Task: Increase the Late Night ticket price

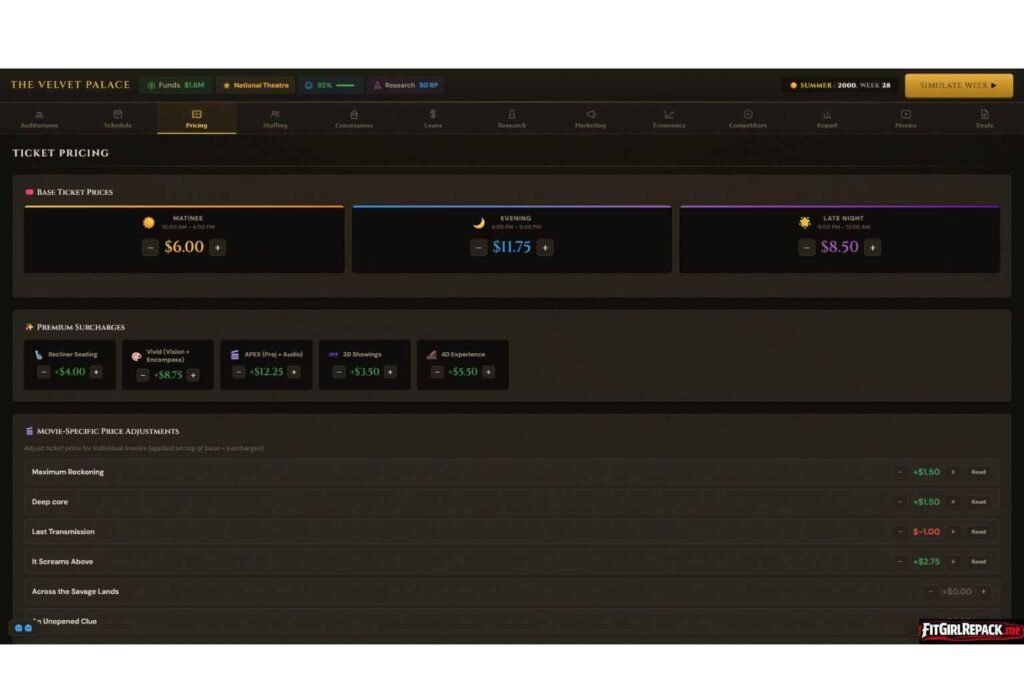Action: tap(872, 247)
